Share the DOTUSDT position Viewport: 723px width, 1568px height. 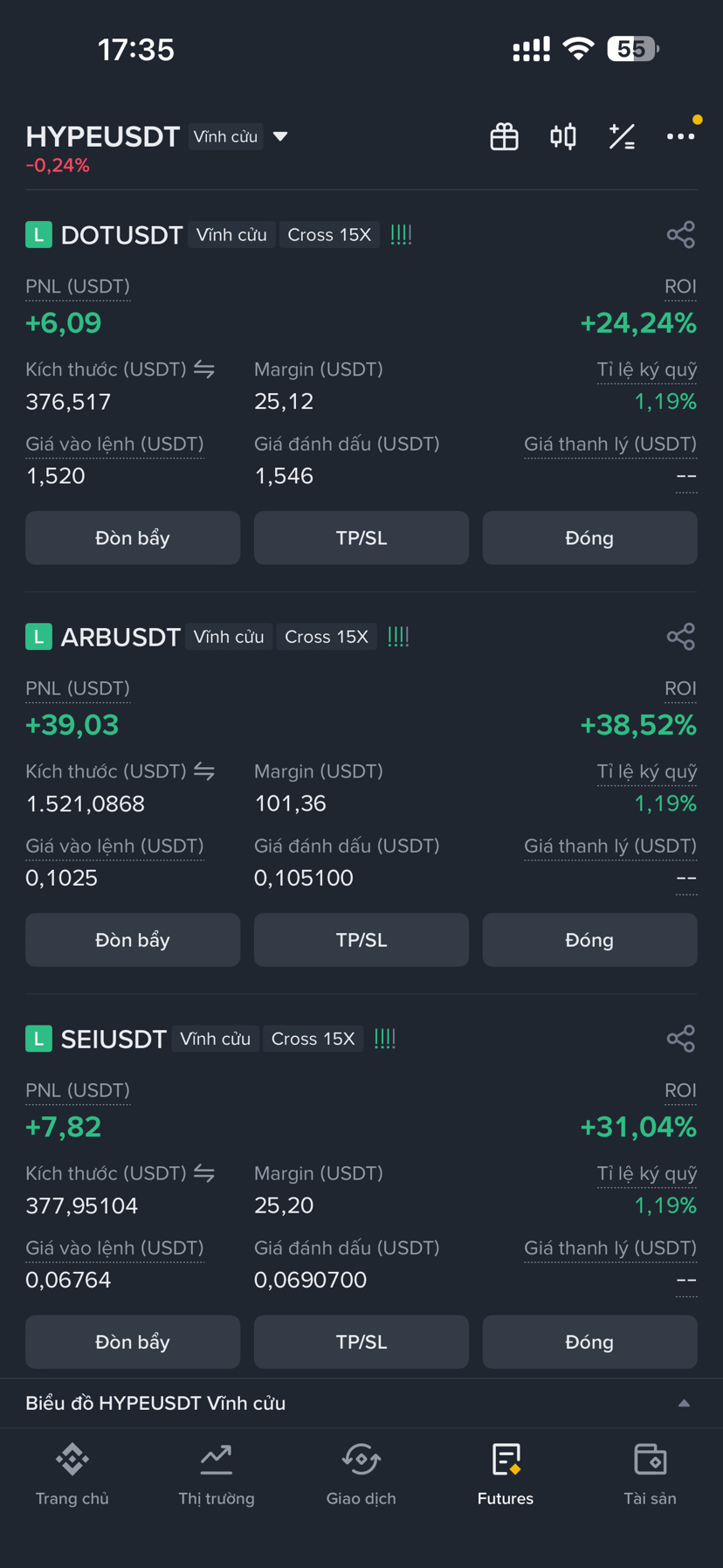coord(680,235)
